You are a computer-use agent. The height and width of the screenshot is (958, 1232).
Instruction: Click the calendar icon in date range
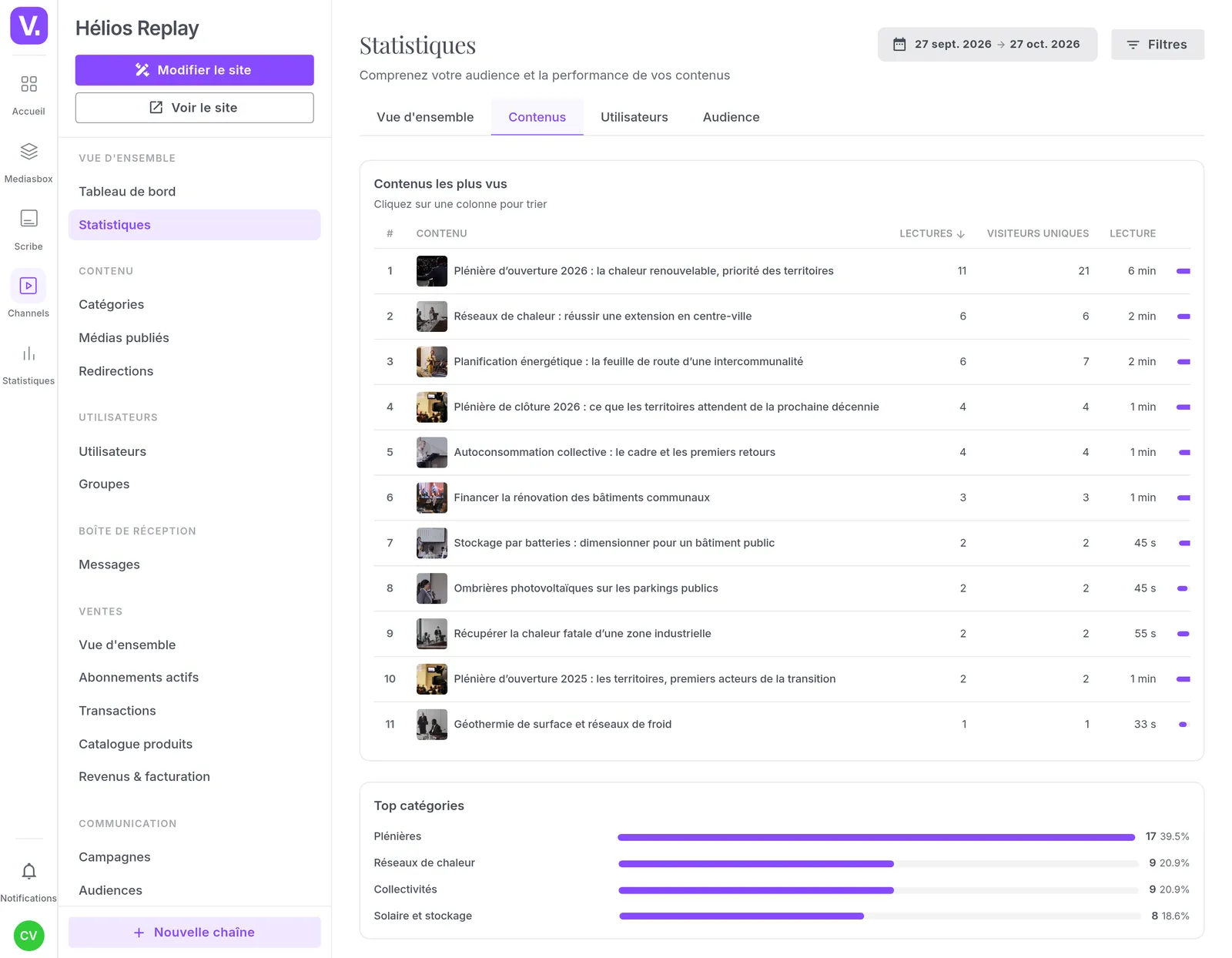tap(899, 45)
